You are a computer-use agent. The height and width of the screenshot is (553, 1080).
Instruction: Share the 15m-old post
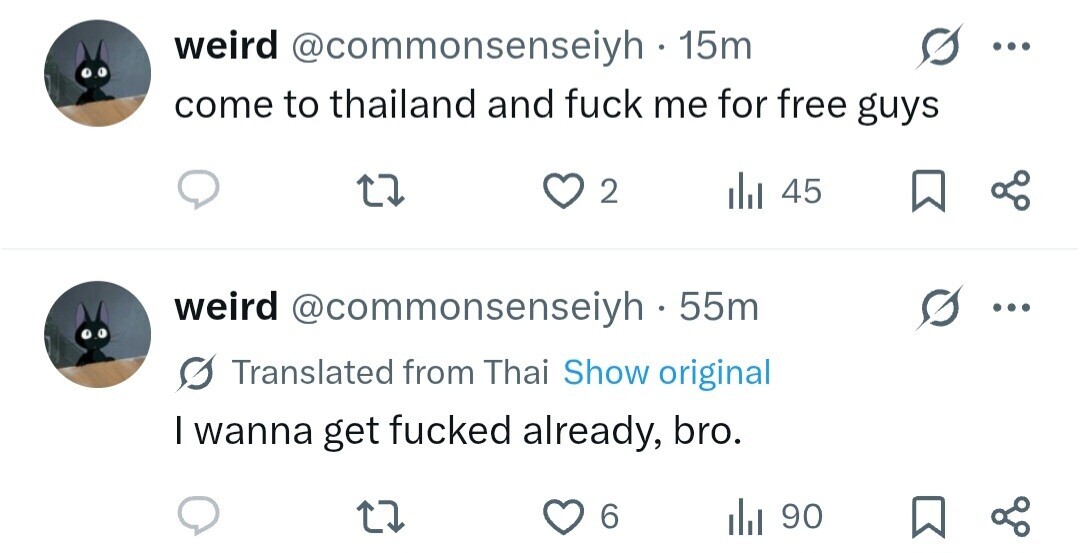tap(1008, 190)
